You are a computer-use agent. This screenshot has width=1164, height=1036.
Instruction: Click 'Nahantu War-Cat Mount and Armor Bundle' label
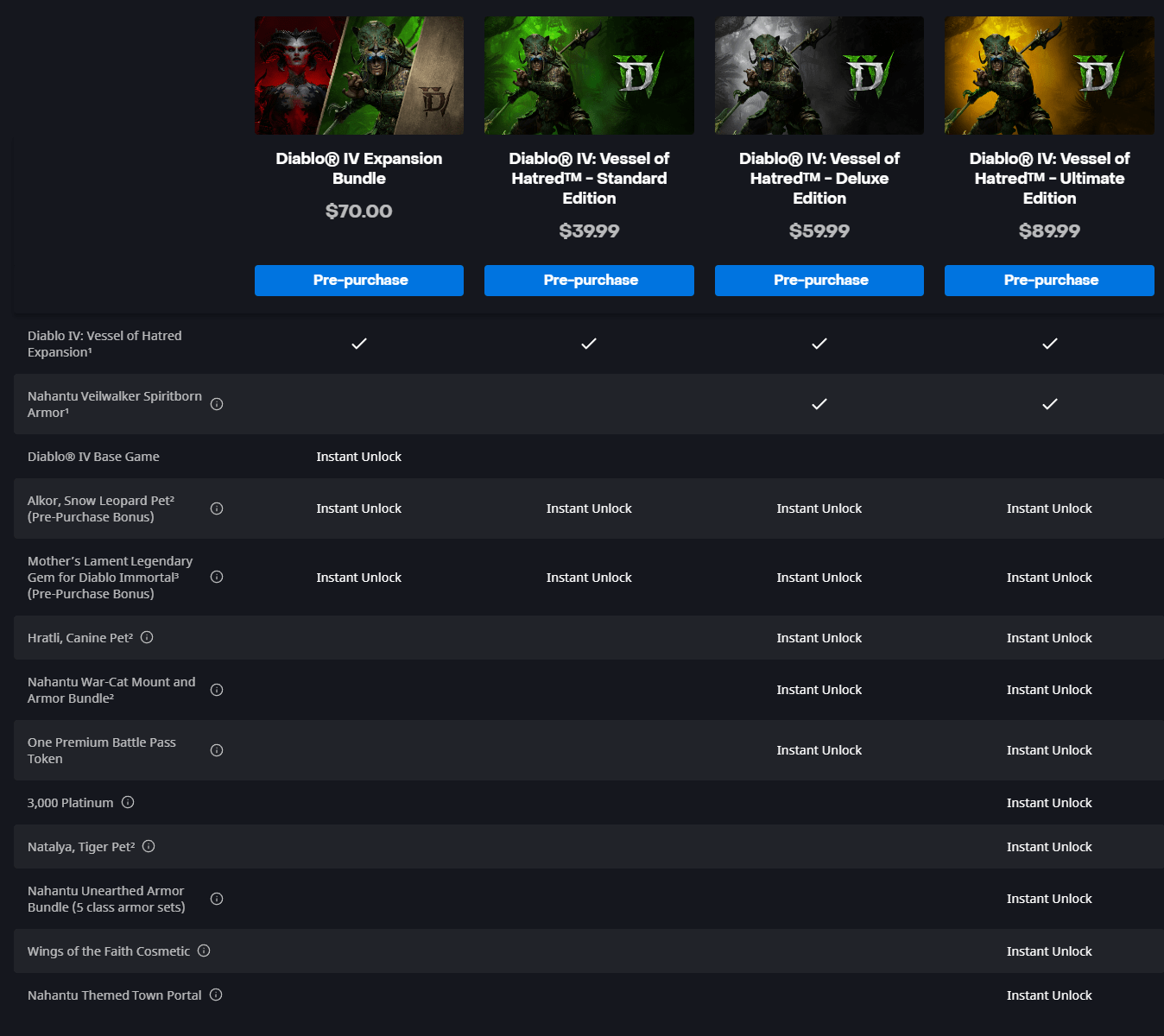[x=111, y=690]
